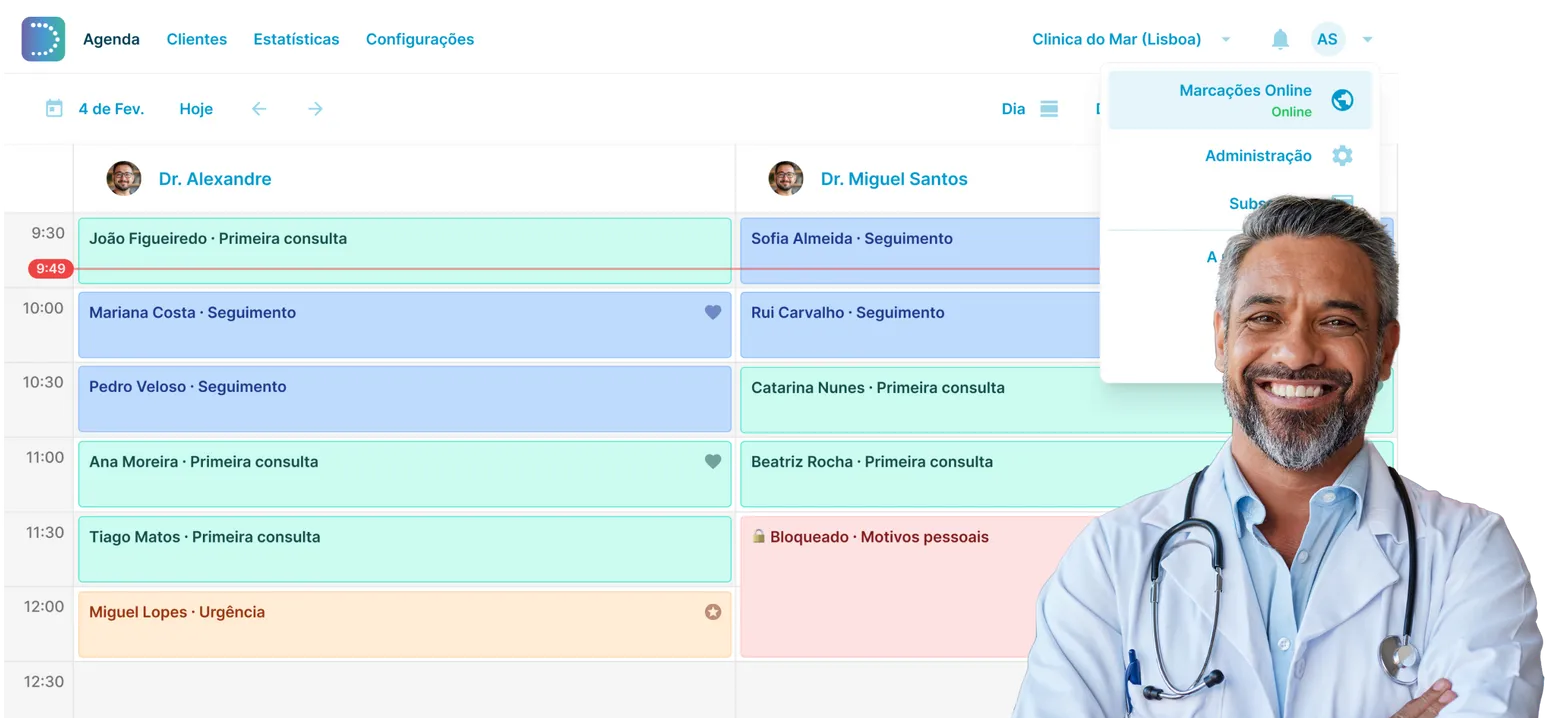Select the day view list icon
This screenshot has height=718, width=1556.
[x=1048, y=108]
